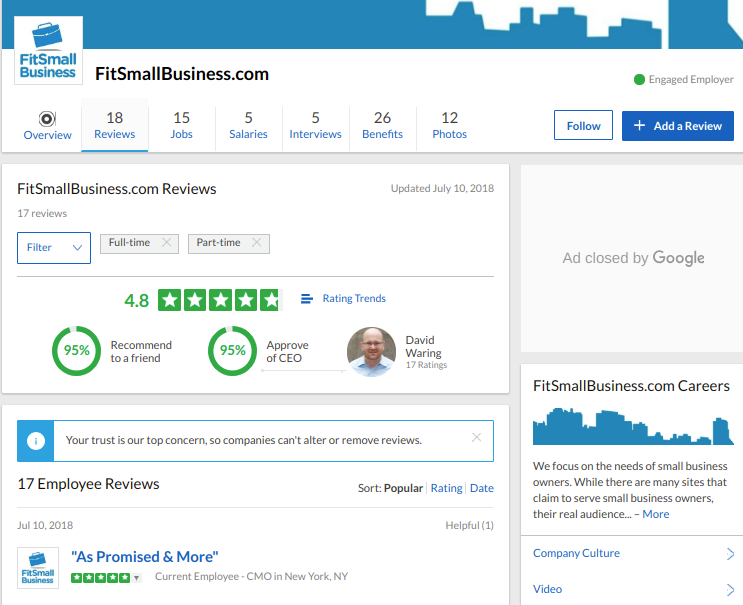Expand the Company Culture section
Viewport: 743px width, 605px height.
tap(633, 553)
